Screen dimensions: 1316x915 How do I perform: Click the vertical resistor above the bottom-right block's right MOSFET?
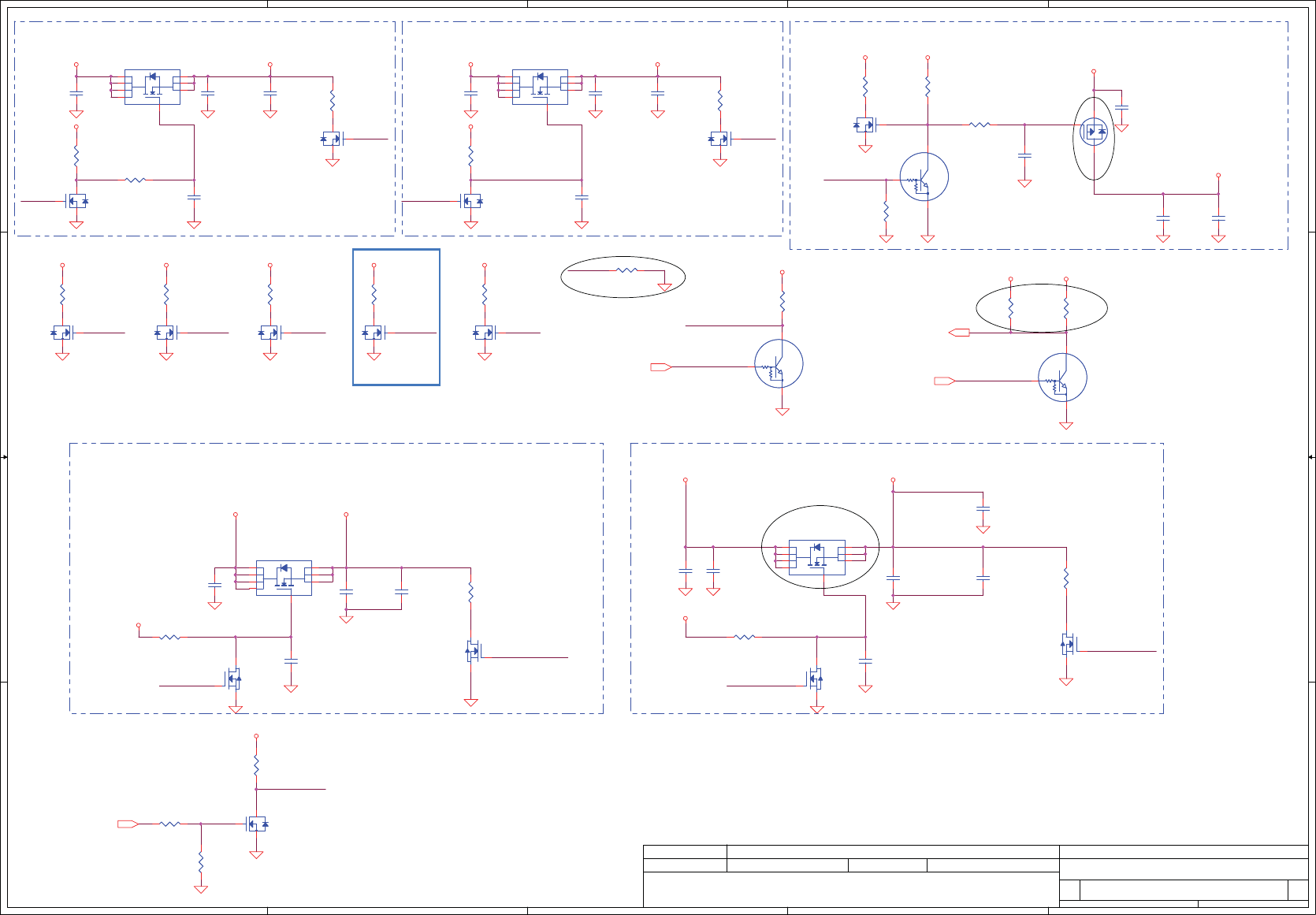[1066, 579]
